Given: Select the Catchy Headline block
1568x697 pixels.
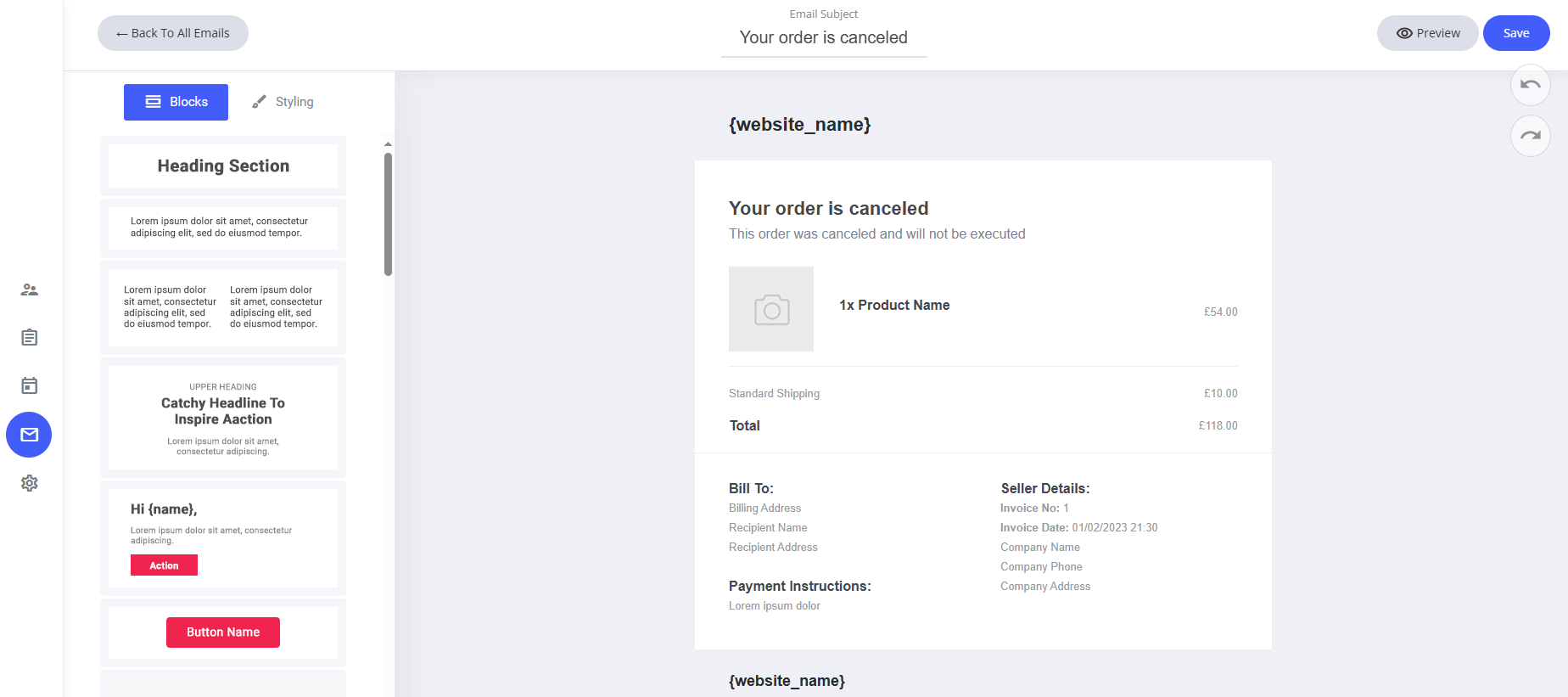Looking at the screenshot, I should (223, 417).
